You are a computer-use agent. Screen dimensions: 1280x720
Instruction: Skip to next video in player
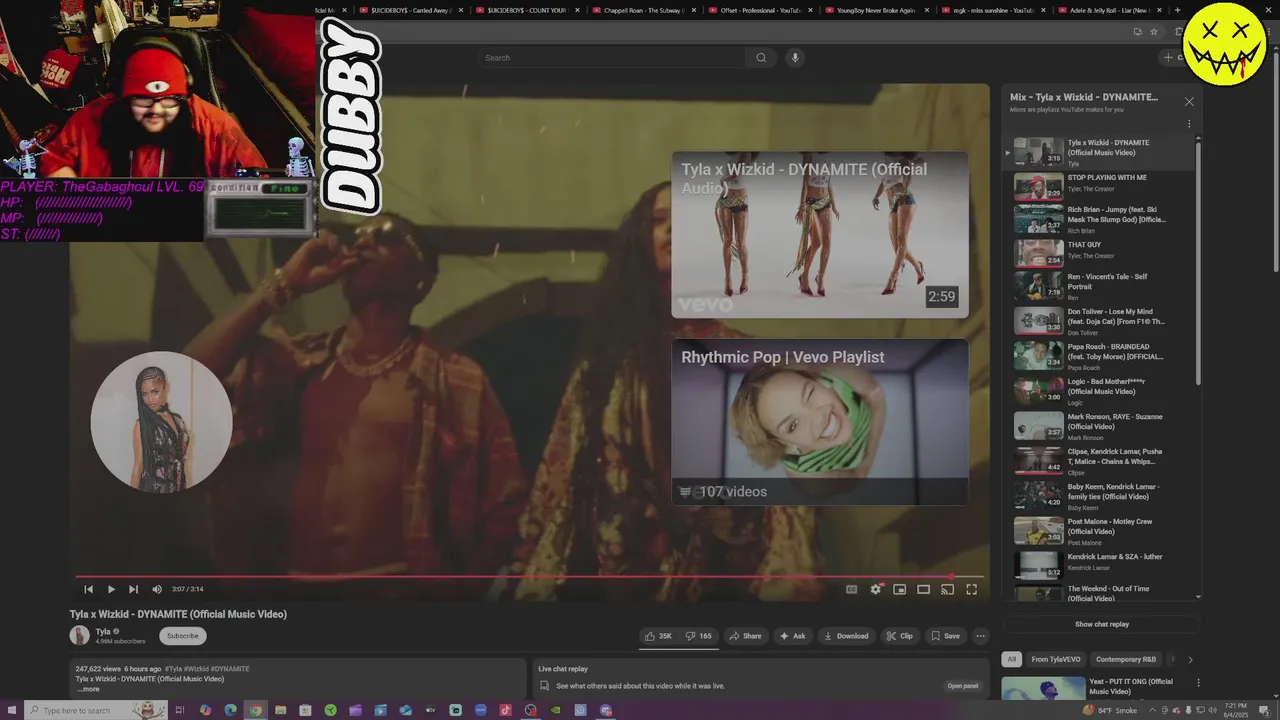tap(133, 589)
